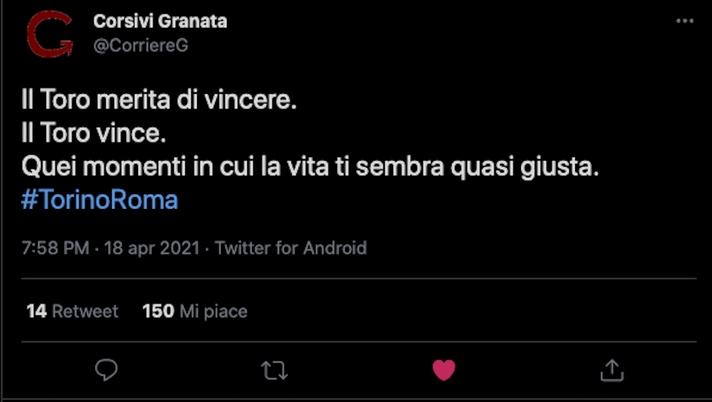Click the sentence starting 'Quei momenti in cui'
Viewport: 712px width, 402px height.
pos(310,167)
